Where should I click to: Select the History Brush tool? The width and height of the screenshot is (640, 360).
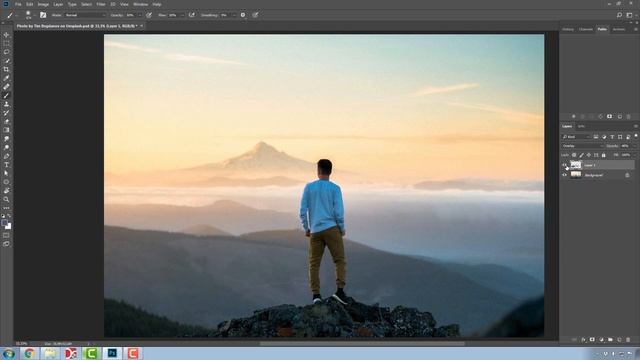6,113
